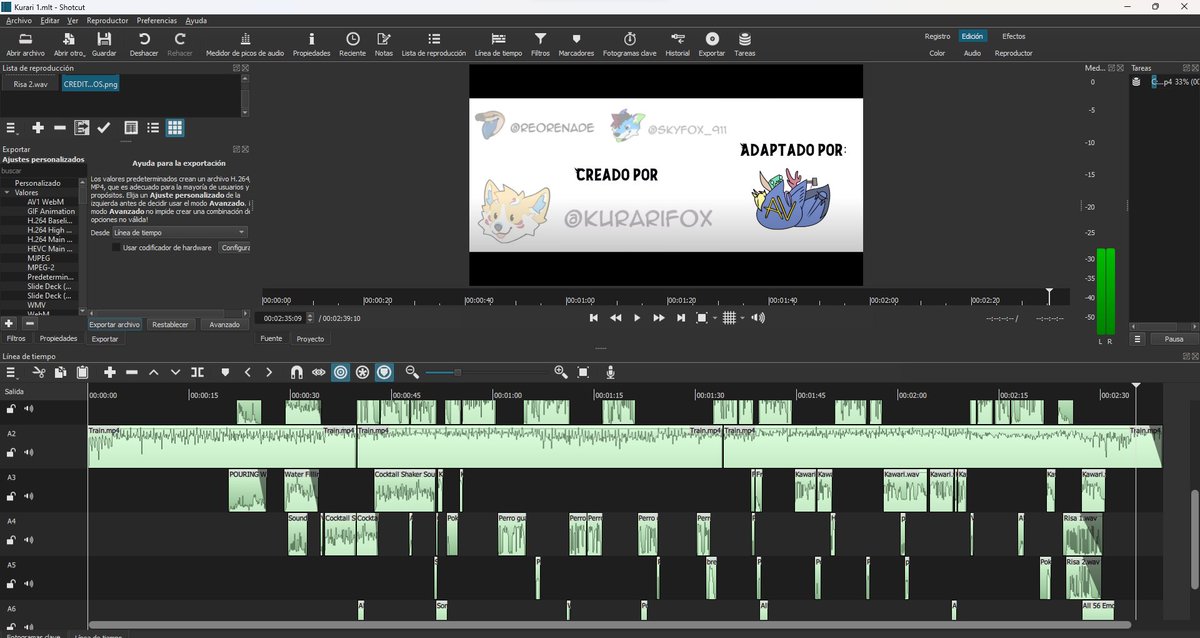
Task: Open the playlist hamburger menu
Action: pyautogui.click(x=11, y=128)
